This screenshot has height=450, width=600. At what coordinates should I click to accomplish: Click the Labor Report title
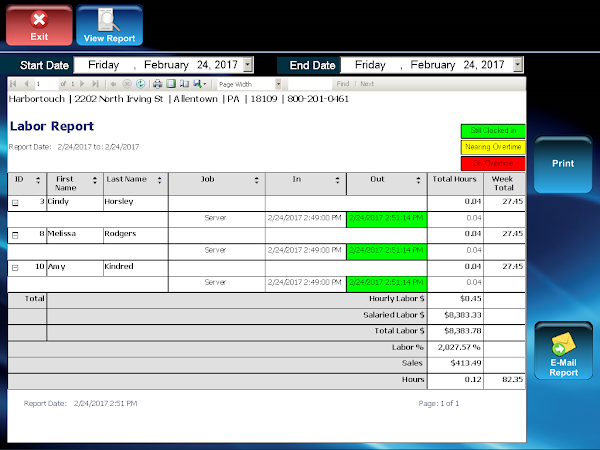tap(52, 126)
